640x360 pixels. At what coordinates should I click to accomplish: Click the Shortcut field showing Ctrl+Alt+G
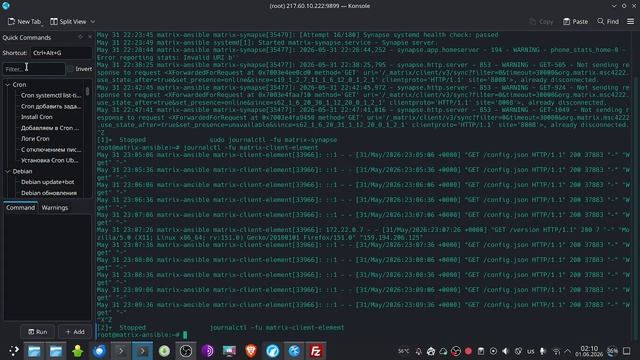point(61,53)
